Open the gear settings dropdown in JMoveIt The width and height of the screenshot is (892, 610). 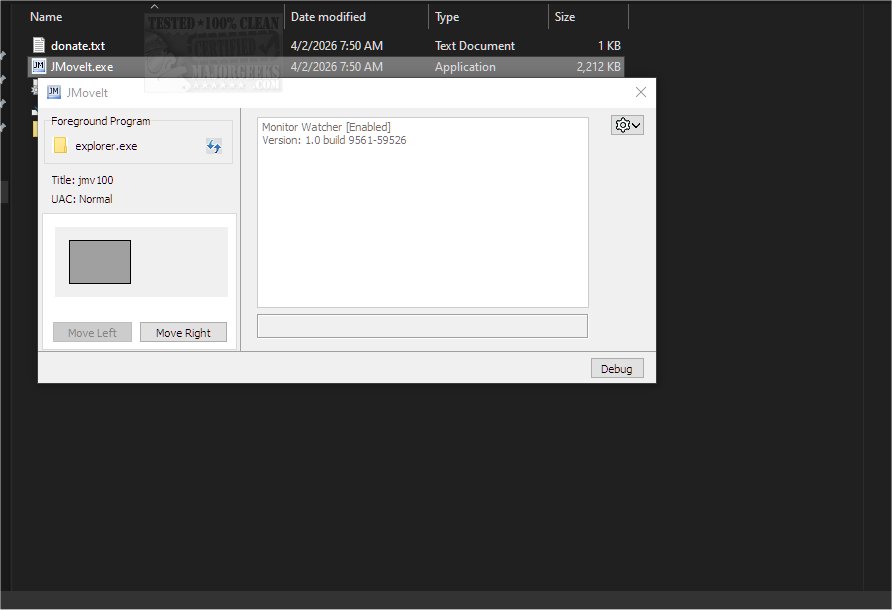[x=627, y=125]
